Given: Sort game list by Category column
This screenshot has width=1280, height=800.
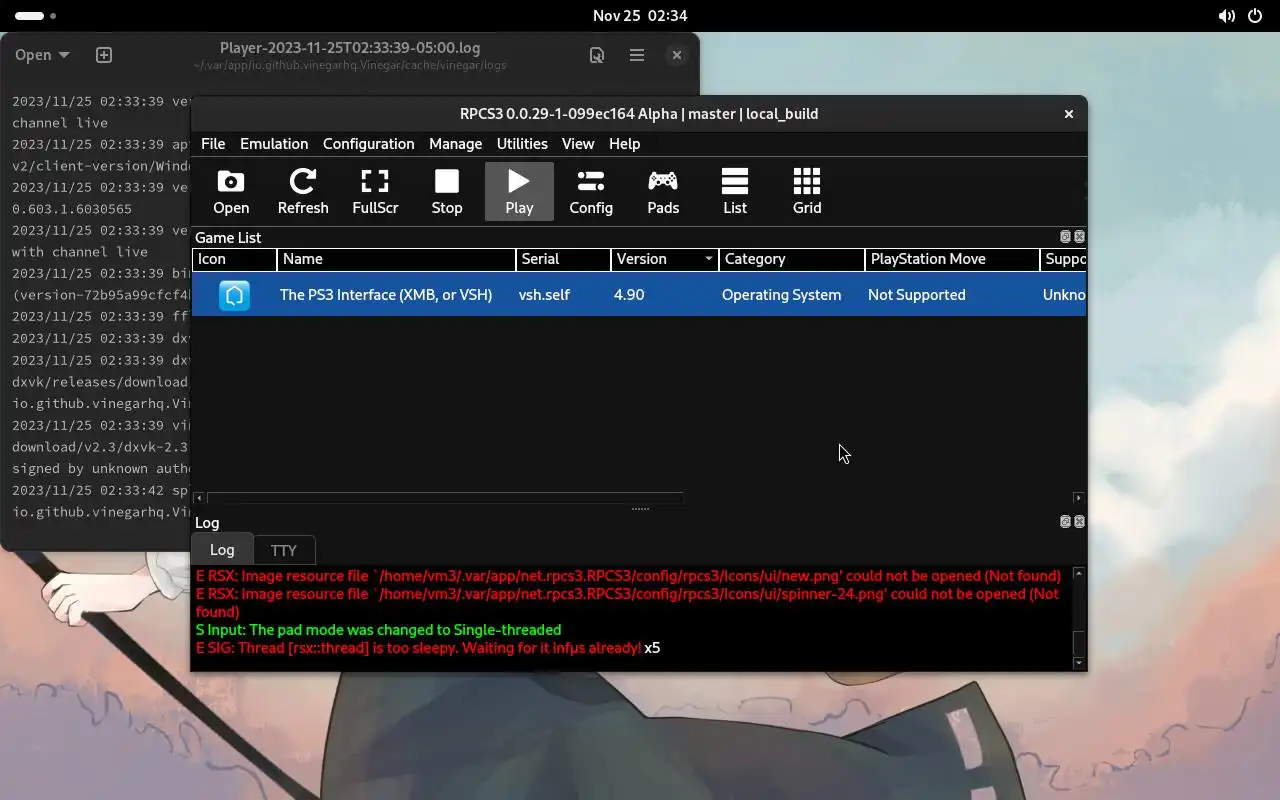Looking at the screenshot, I should [x=792, y=259].
